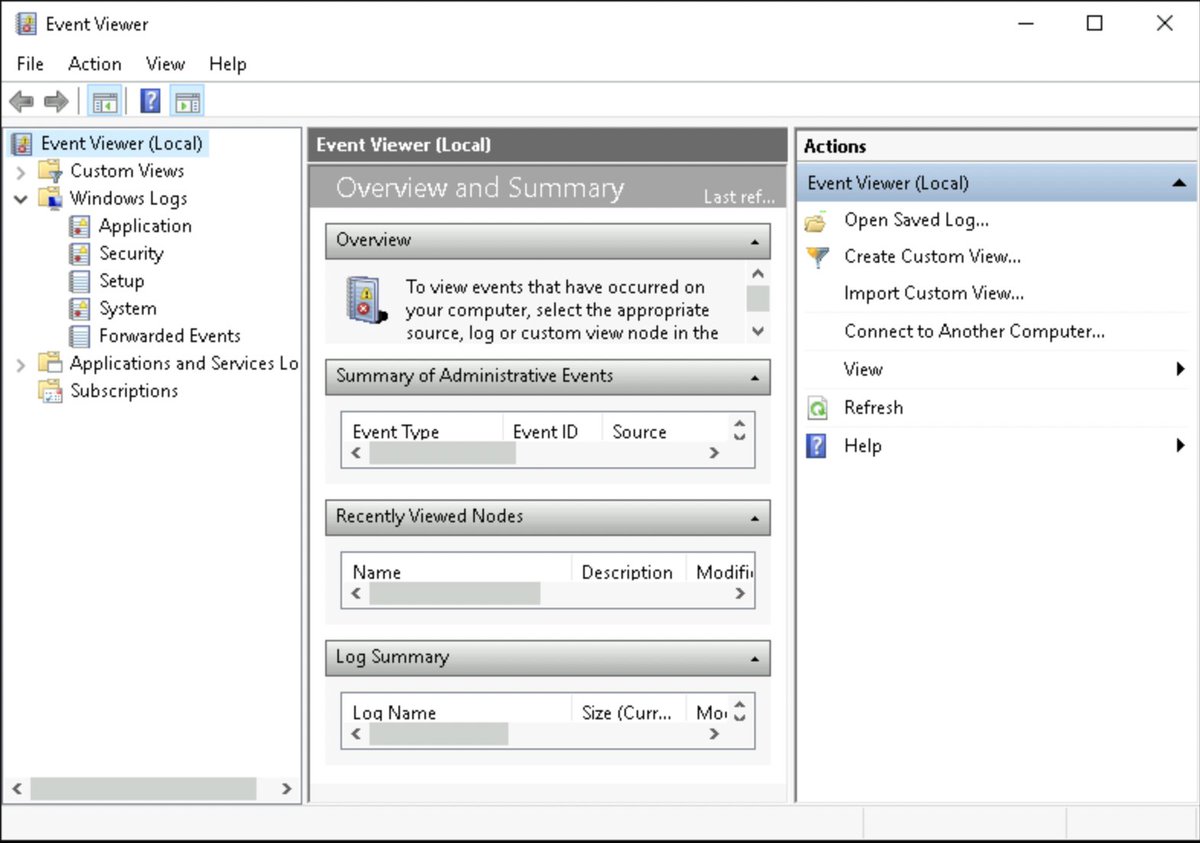The image size is (1200, 843).
Task: Select the Subscriptions tree item
Action: [x=124, y=391]
